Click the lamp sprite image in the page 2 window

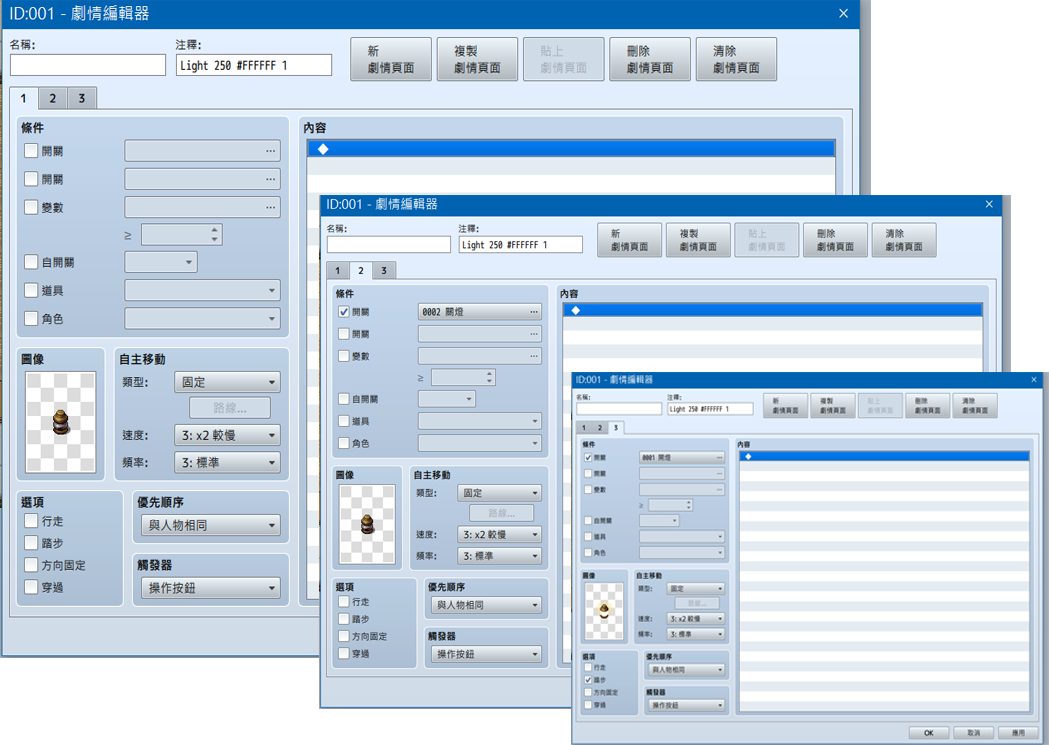click(x=367, y=524)
